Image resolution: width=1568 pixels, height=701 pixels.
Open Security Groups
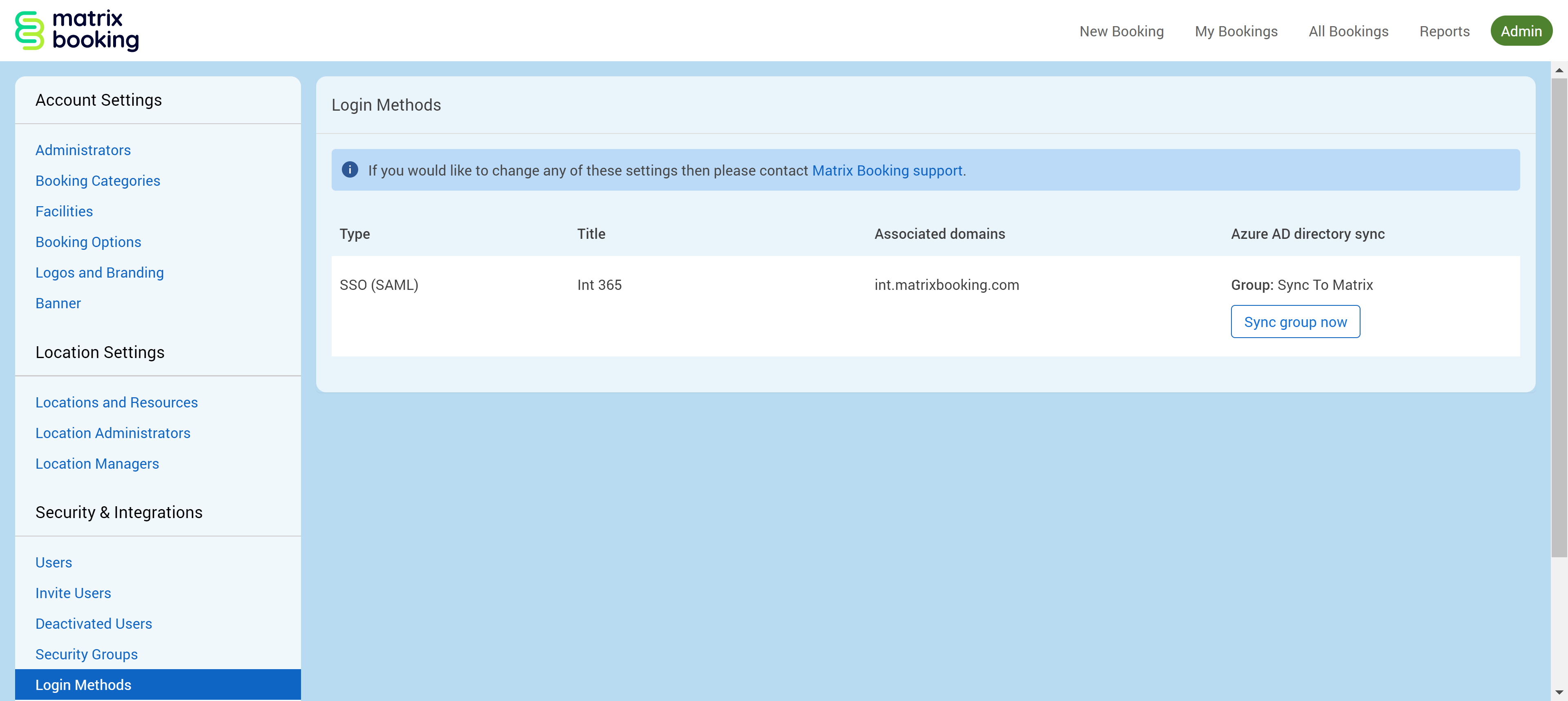pos(87,654)
